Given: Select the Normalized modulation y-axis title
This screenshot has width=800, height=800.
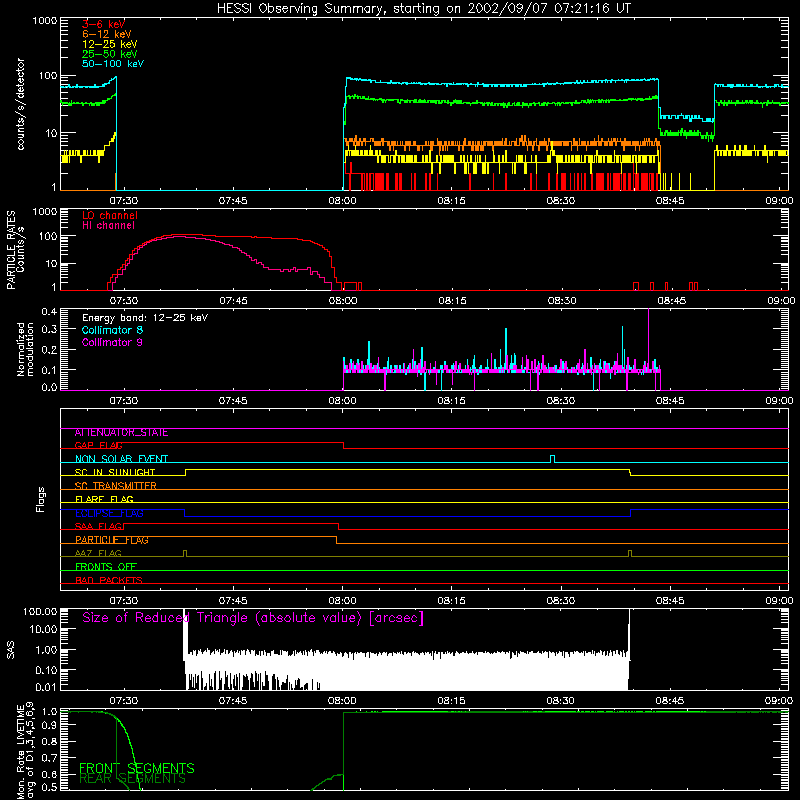Looking at the screenshot, I should 25,349.
